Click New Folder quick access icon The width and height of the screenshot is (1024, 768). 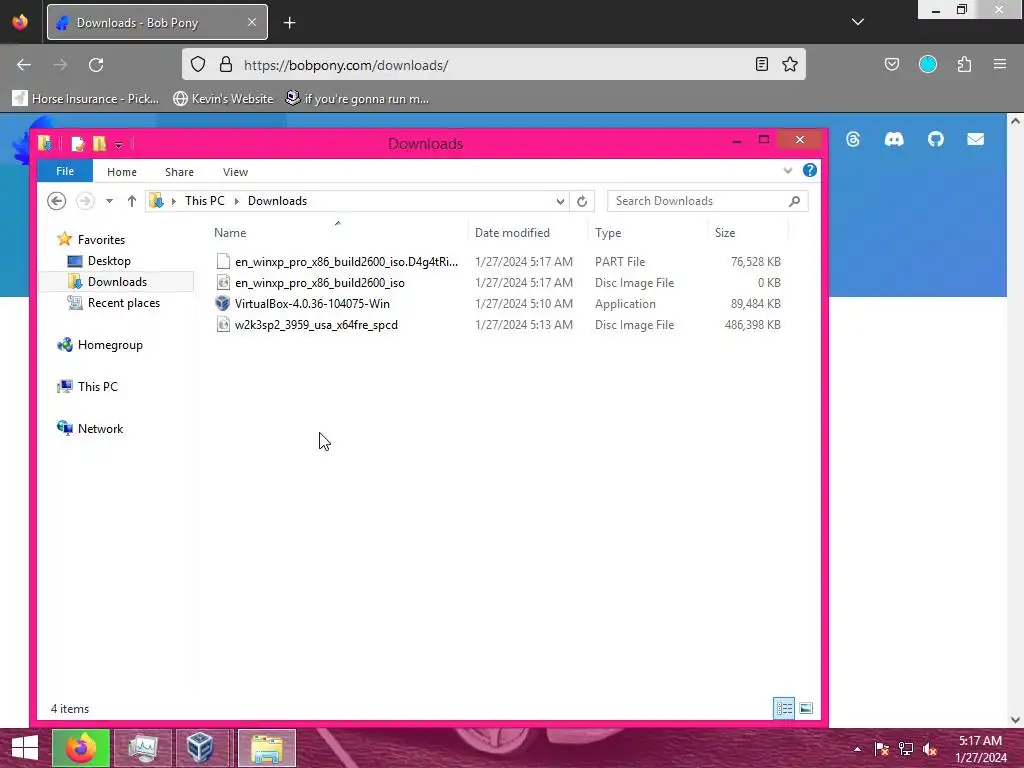(99, 144)
